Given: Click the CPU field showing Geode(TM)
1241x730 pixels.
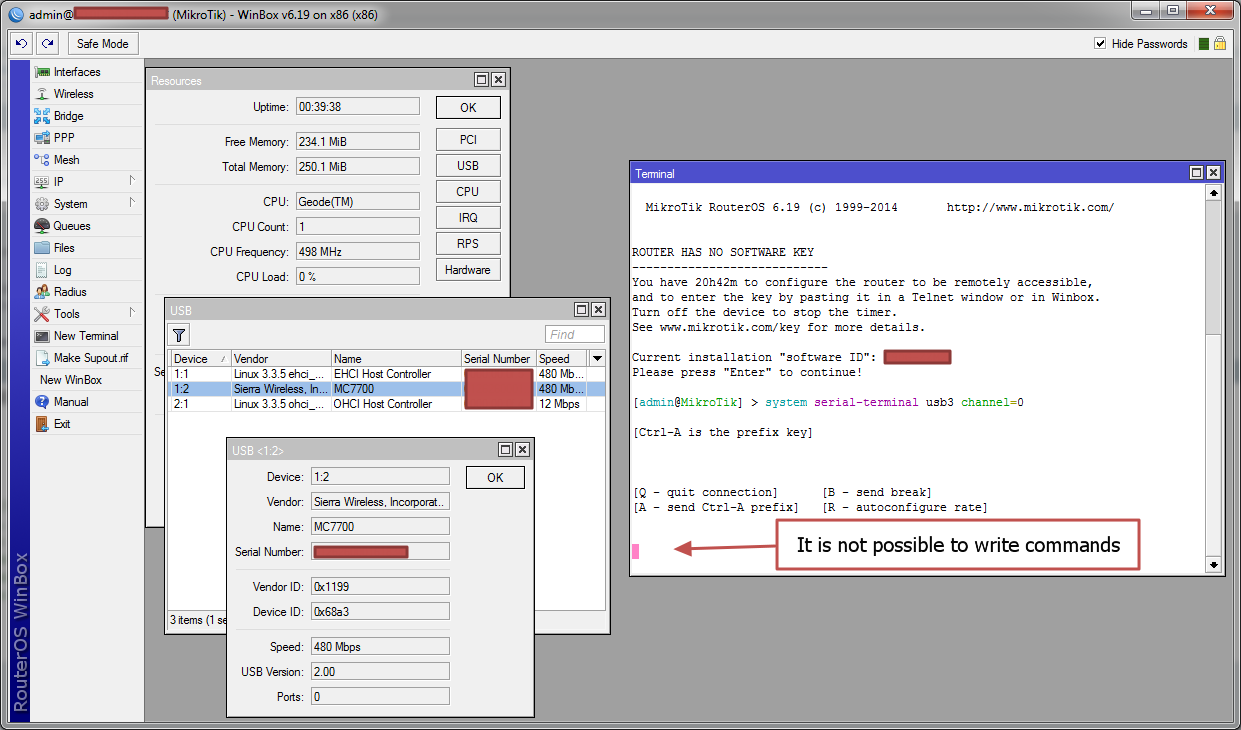Looking at the screenshot, I should [357, 202].
